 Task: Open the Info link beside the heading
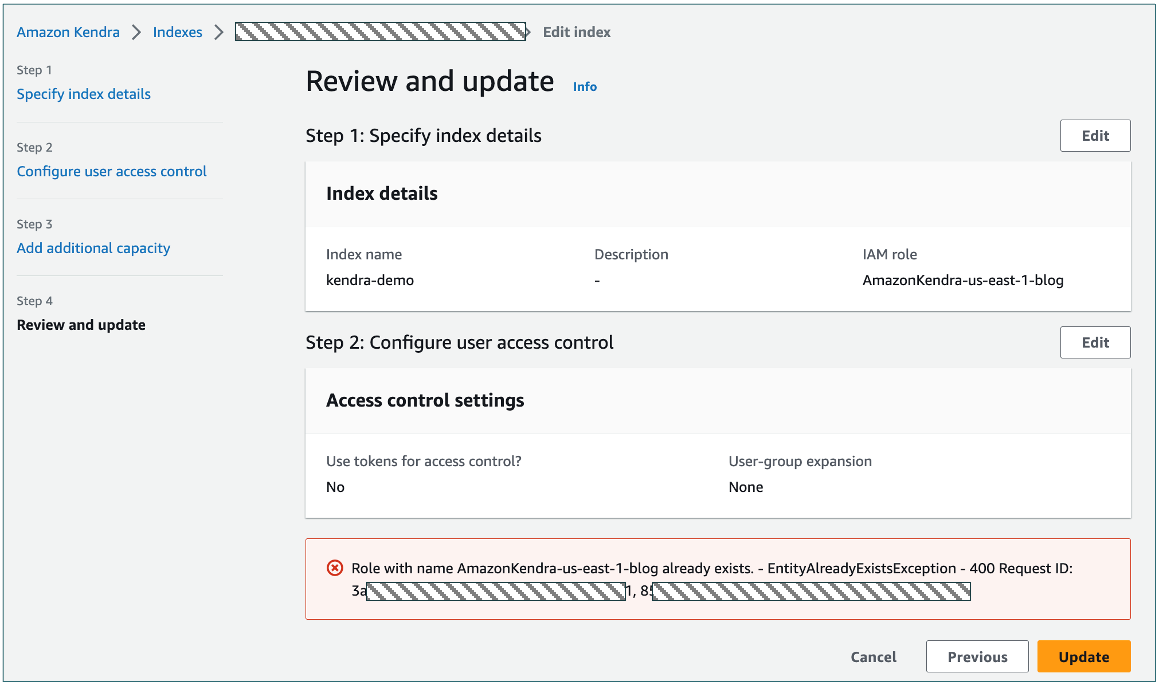(x=585, y=87)
